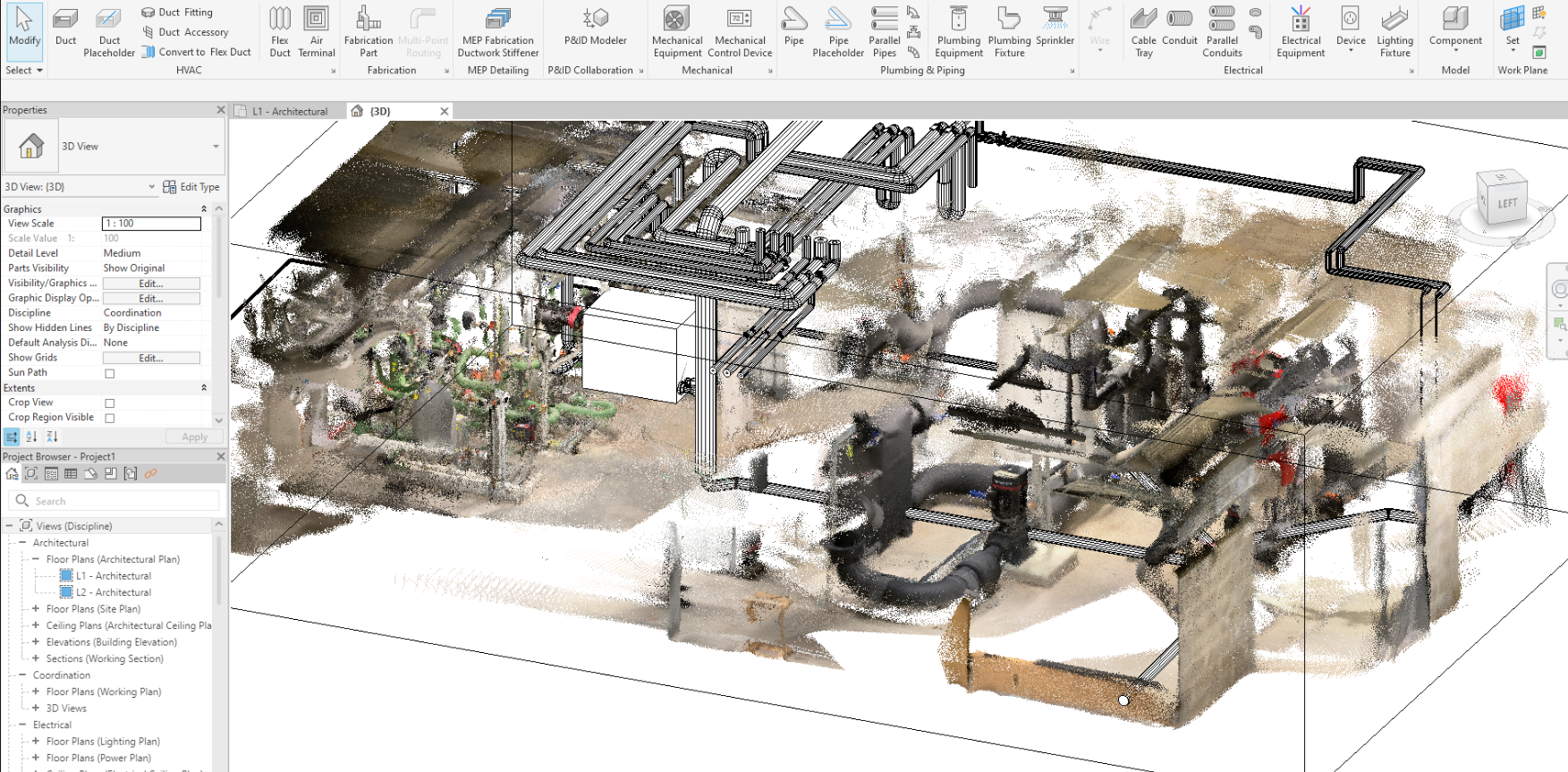Open L1 - Architectural floor plan
Screen dimensions: 1568x772
tap(114, 576)
